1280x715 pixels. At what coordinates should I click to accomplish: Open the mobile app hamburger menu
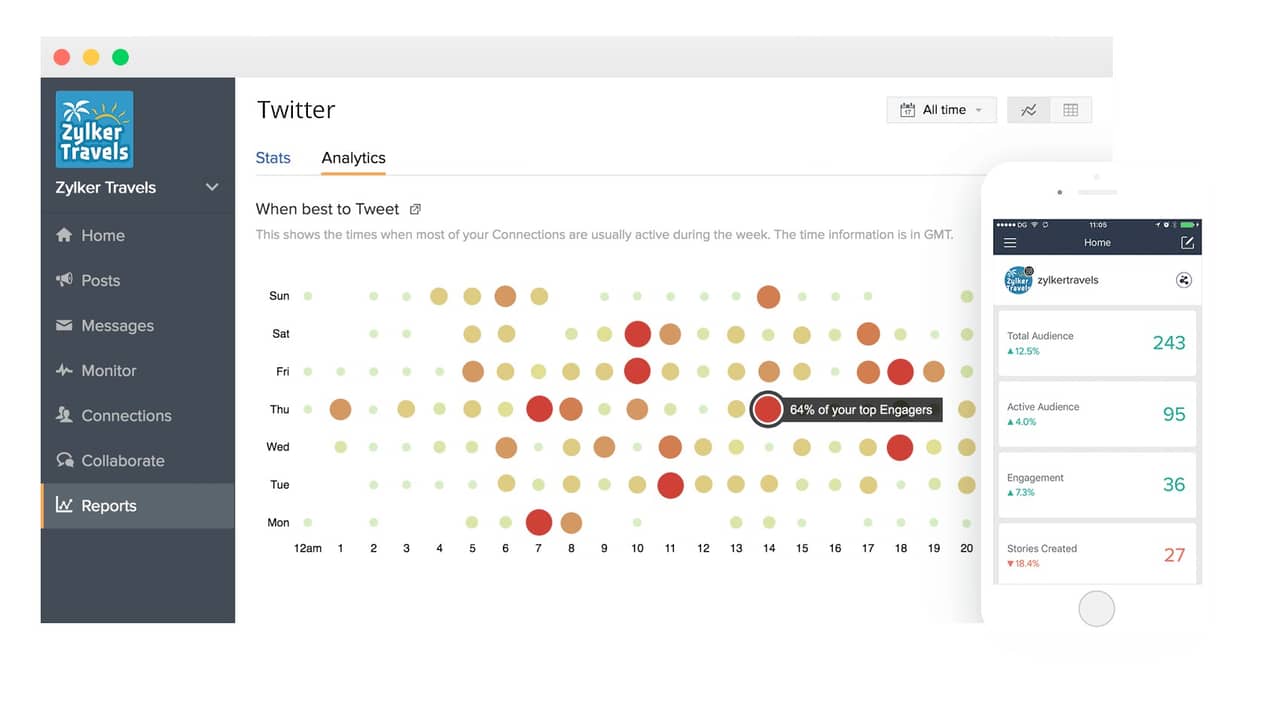pyautogui.click(x=1012, y=242)
